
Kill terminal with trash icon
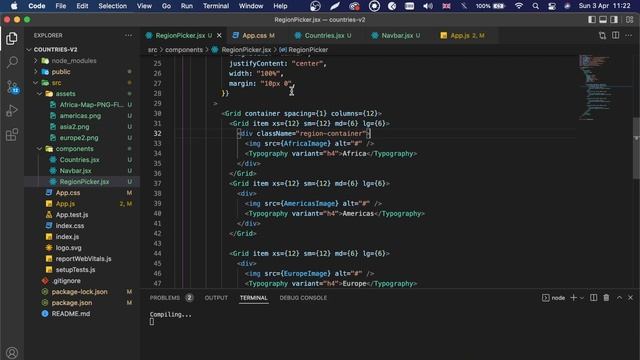(x=606, y=298)
